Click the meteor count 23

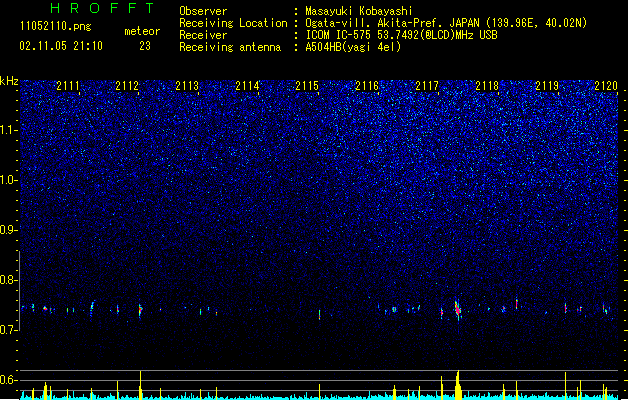pos(145,46)
